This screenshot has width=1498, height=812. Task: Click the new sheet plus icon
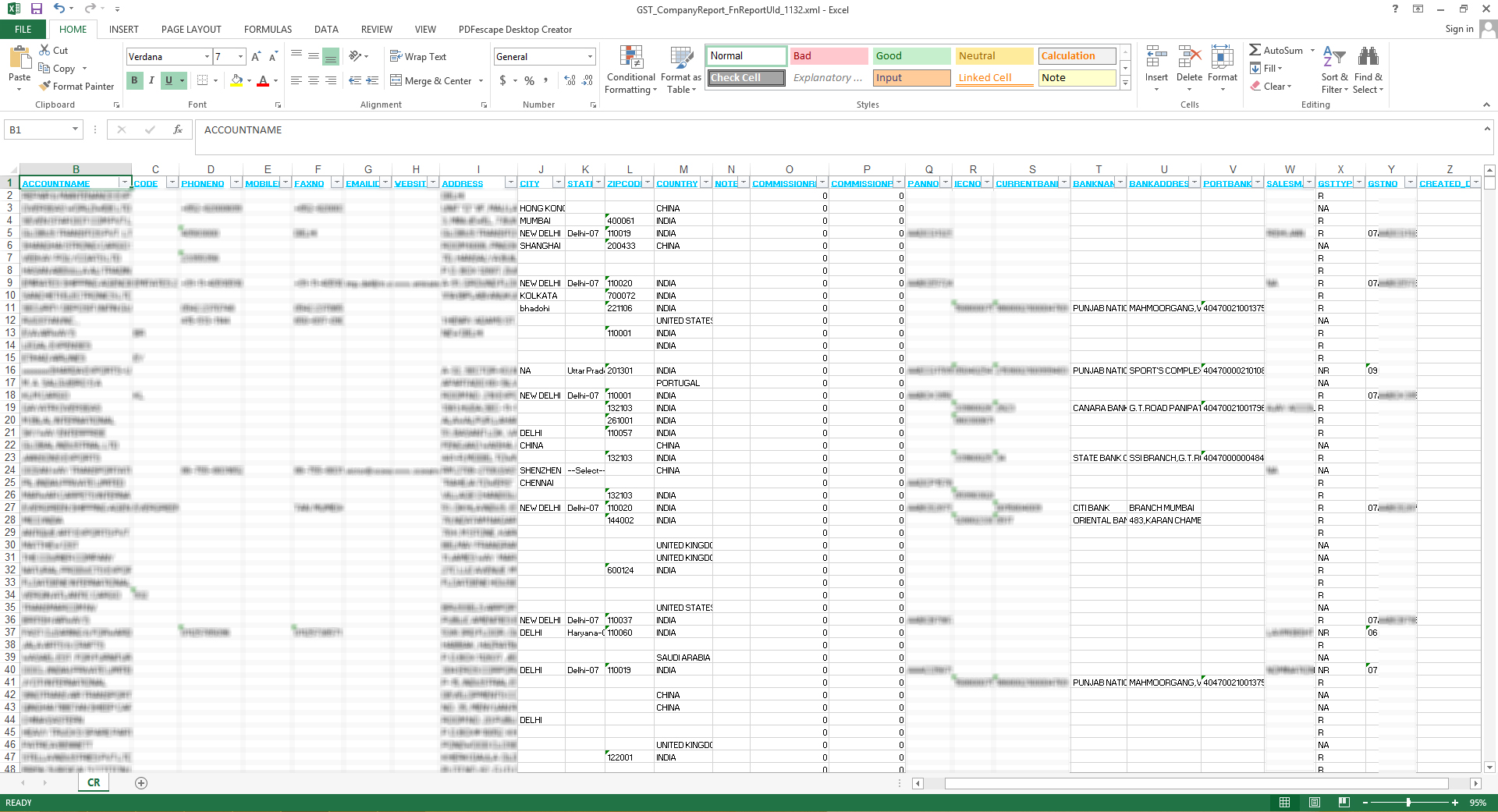click(x=141, y=783)
